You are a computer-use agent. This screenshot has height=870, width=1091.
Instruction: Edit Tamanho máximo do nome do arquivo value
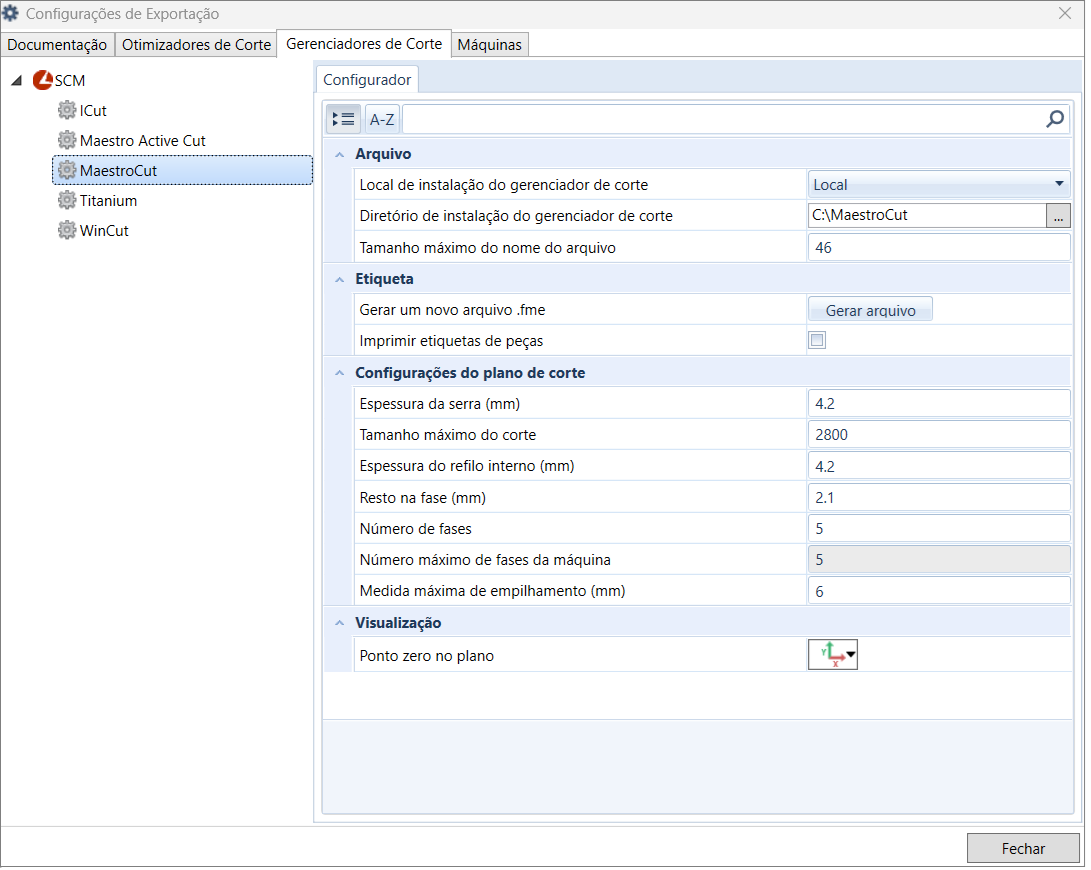coord(939,248)
